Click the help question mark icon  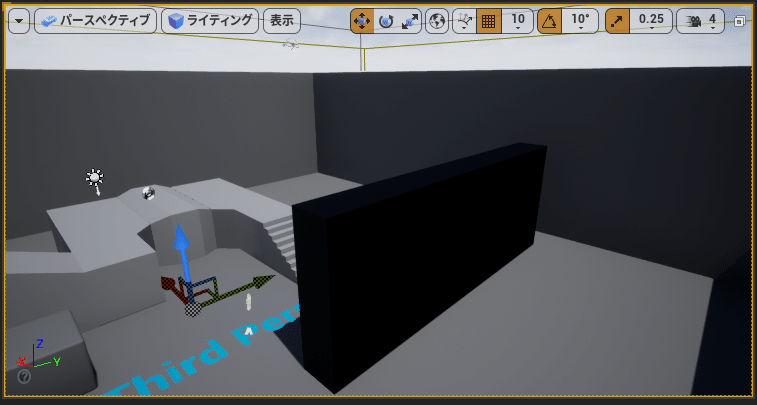pyautogui.click(x=24, y=377)
